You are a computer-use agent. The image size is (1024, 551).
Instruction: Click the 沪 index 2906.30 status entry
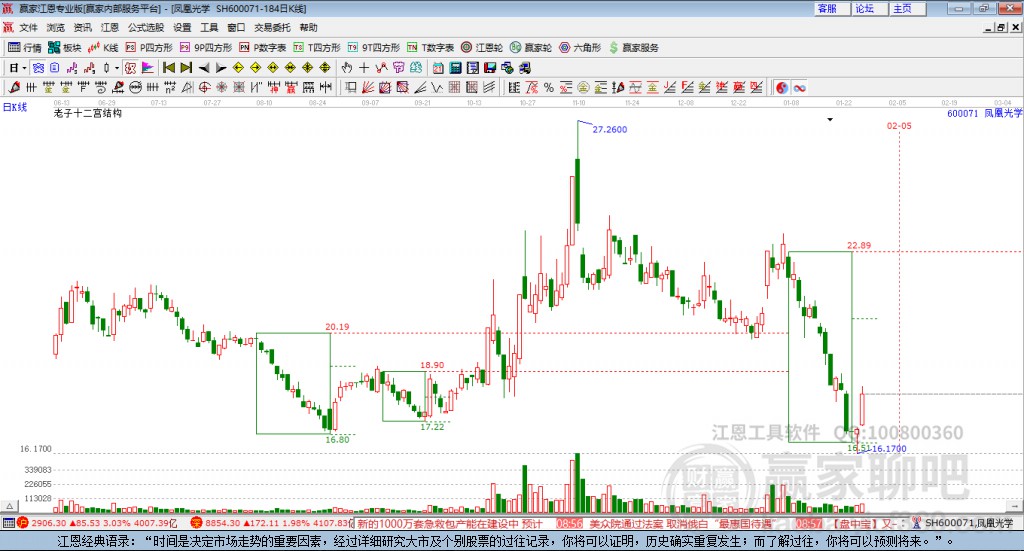pyautogui.click(x=97, y=523)
